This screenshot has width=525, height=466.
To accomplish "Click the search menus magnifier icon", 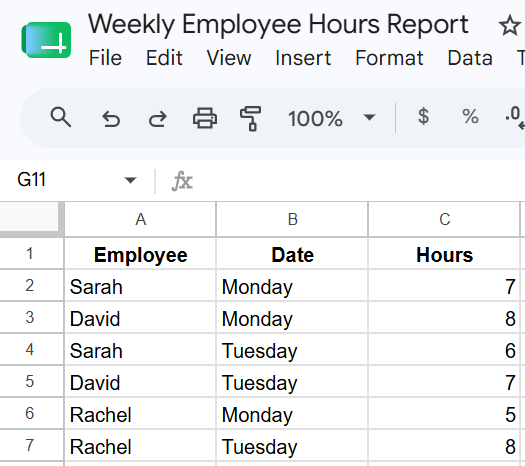I will (x=61, y=117).
